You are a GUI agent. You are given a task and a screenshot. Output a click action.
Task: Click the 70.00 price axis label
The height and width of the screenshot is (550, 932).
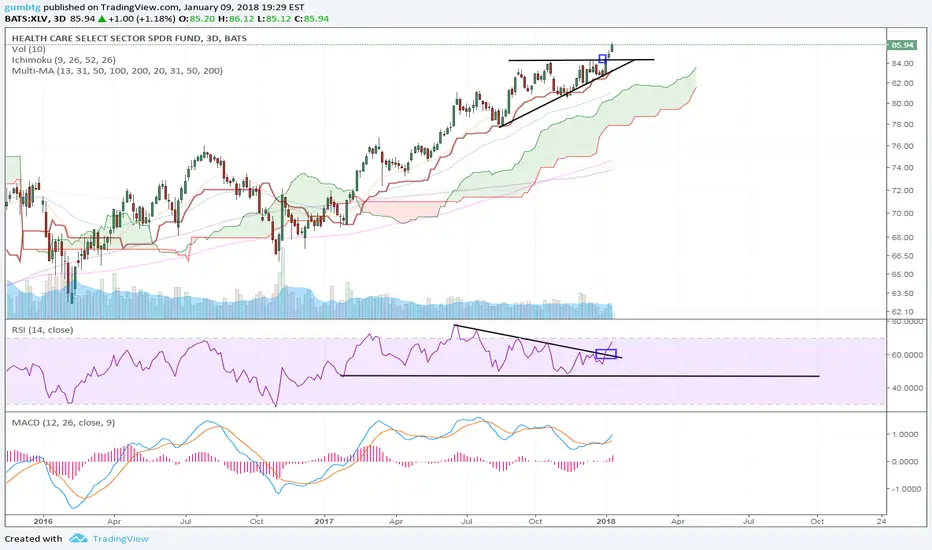coord(902,213)
